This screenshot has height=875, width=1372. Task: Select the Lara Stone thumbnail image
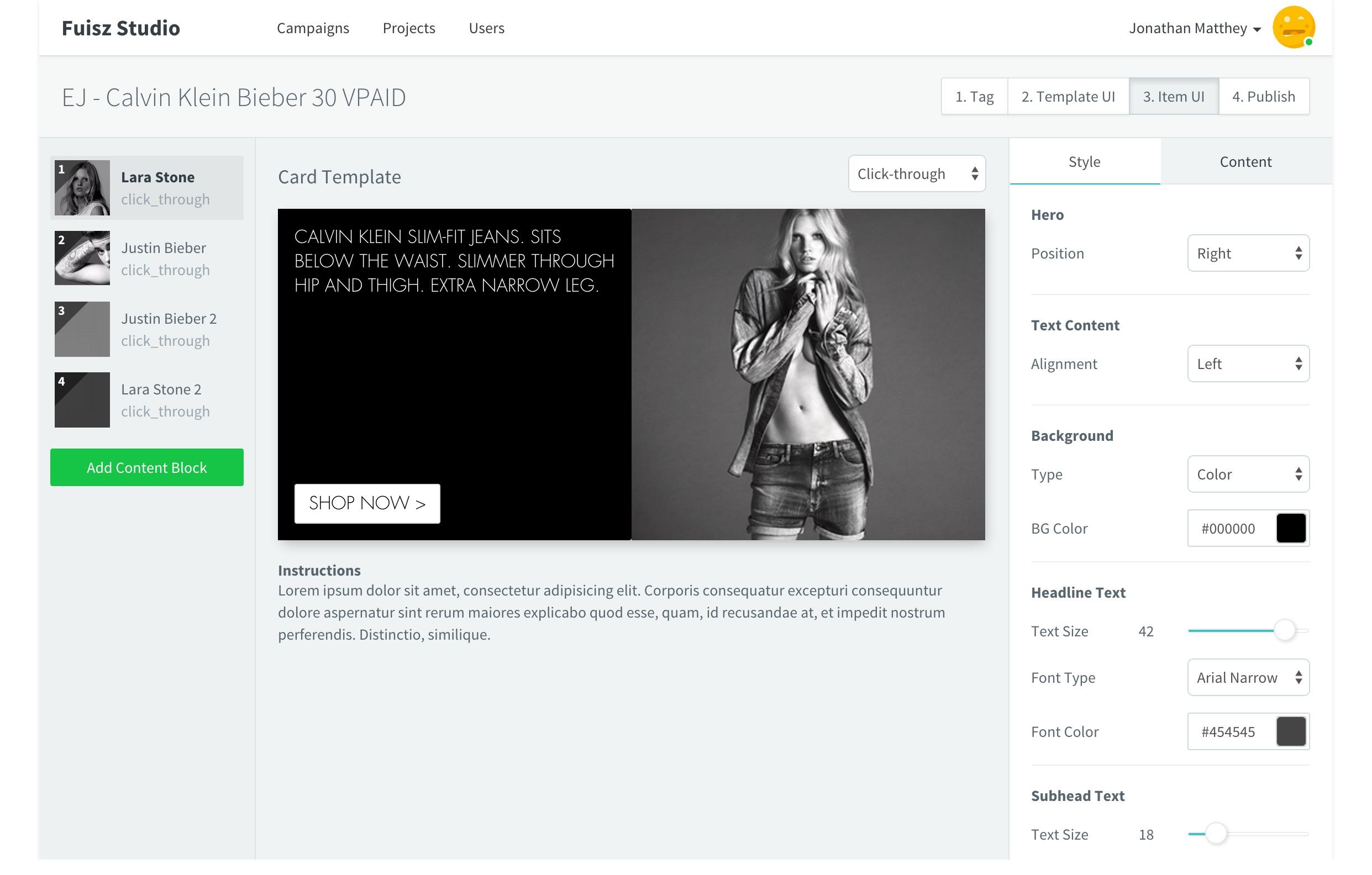click(x=82, y=187)
